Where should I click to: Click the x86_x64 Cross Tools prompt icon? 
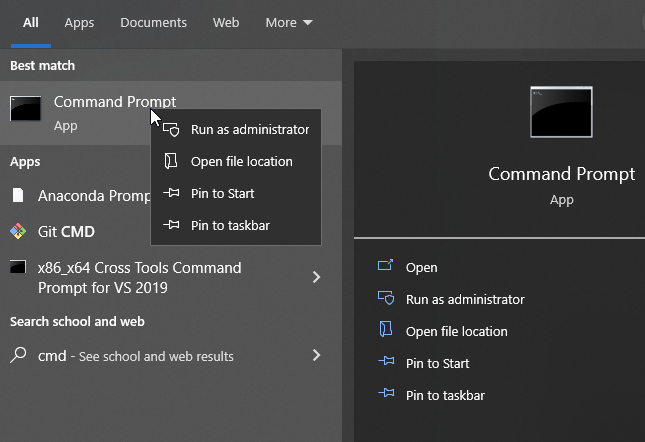point(18,268)
